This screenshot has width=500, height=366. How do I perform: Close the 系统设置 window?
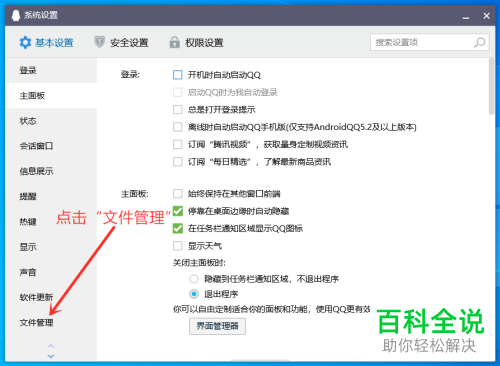(486, 16)
